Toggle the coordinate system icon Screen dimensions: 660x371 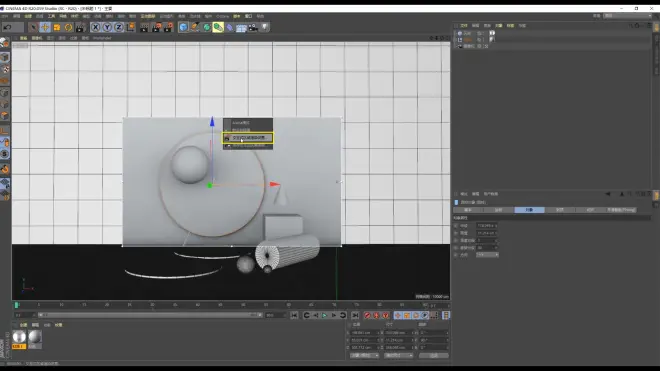130,27
